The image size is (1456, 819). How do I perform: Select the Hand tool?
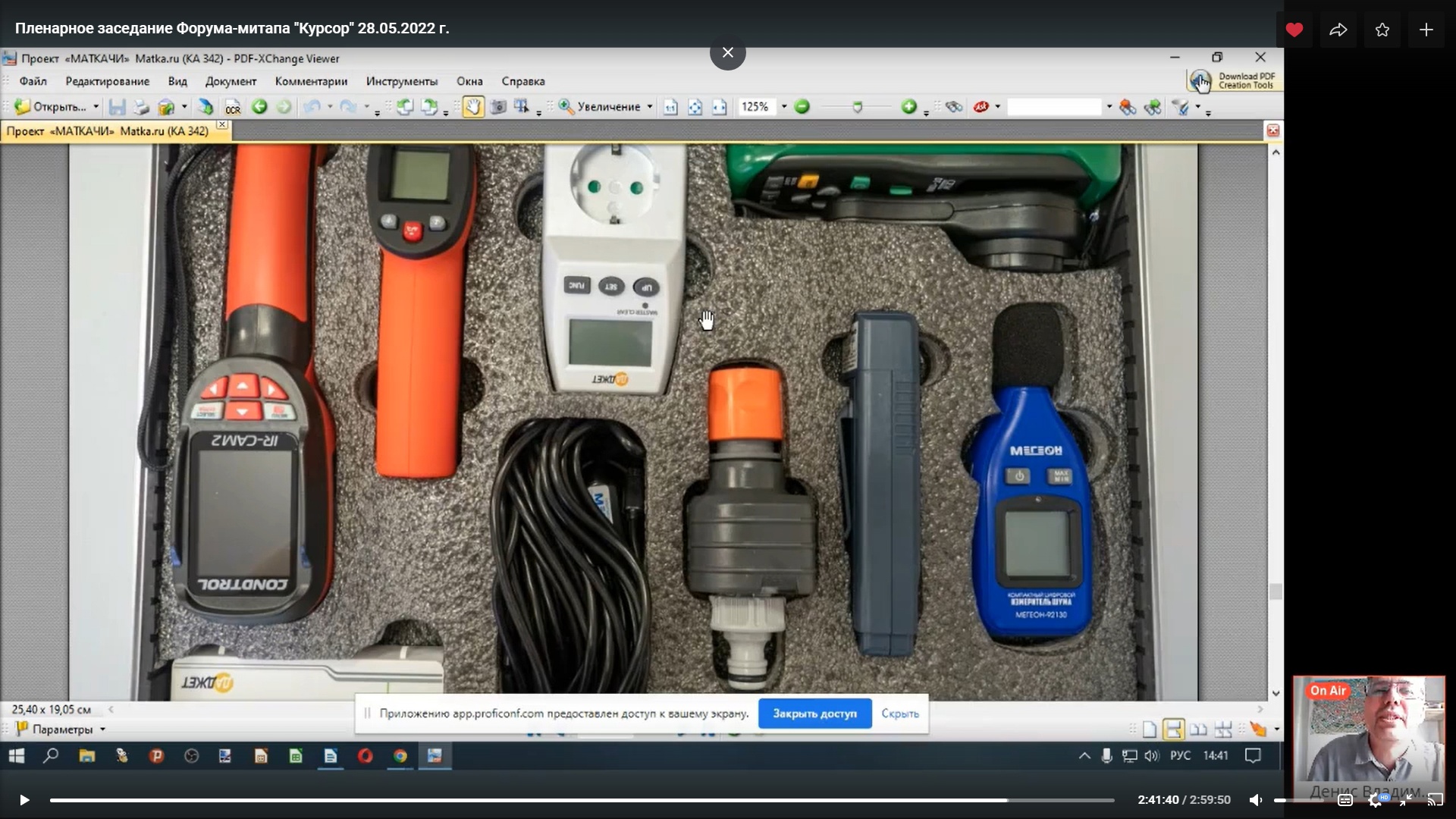(x=472, y=107)
